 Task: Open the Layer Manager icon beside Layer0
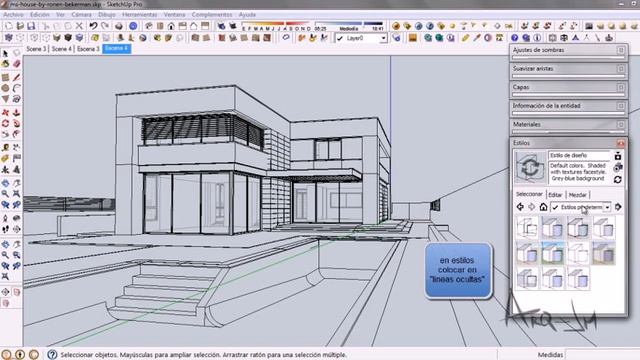396,38
